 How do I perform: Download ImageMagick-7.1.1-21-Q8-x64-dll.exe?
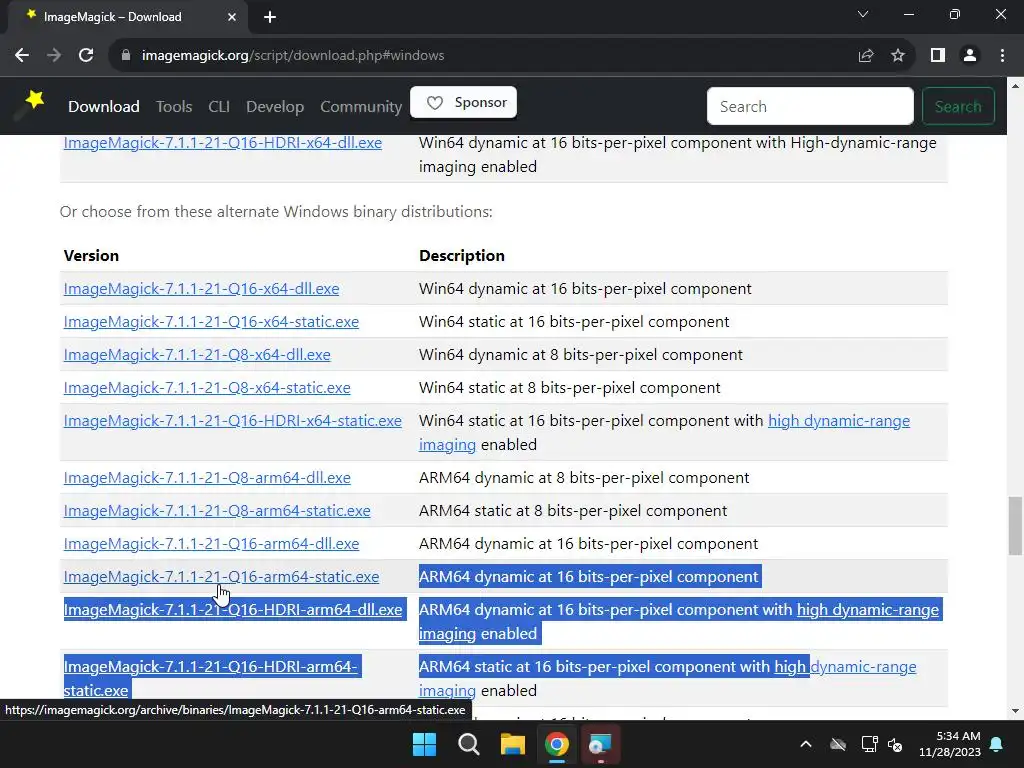point(197,355)
